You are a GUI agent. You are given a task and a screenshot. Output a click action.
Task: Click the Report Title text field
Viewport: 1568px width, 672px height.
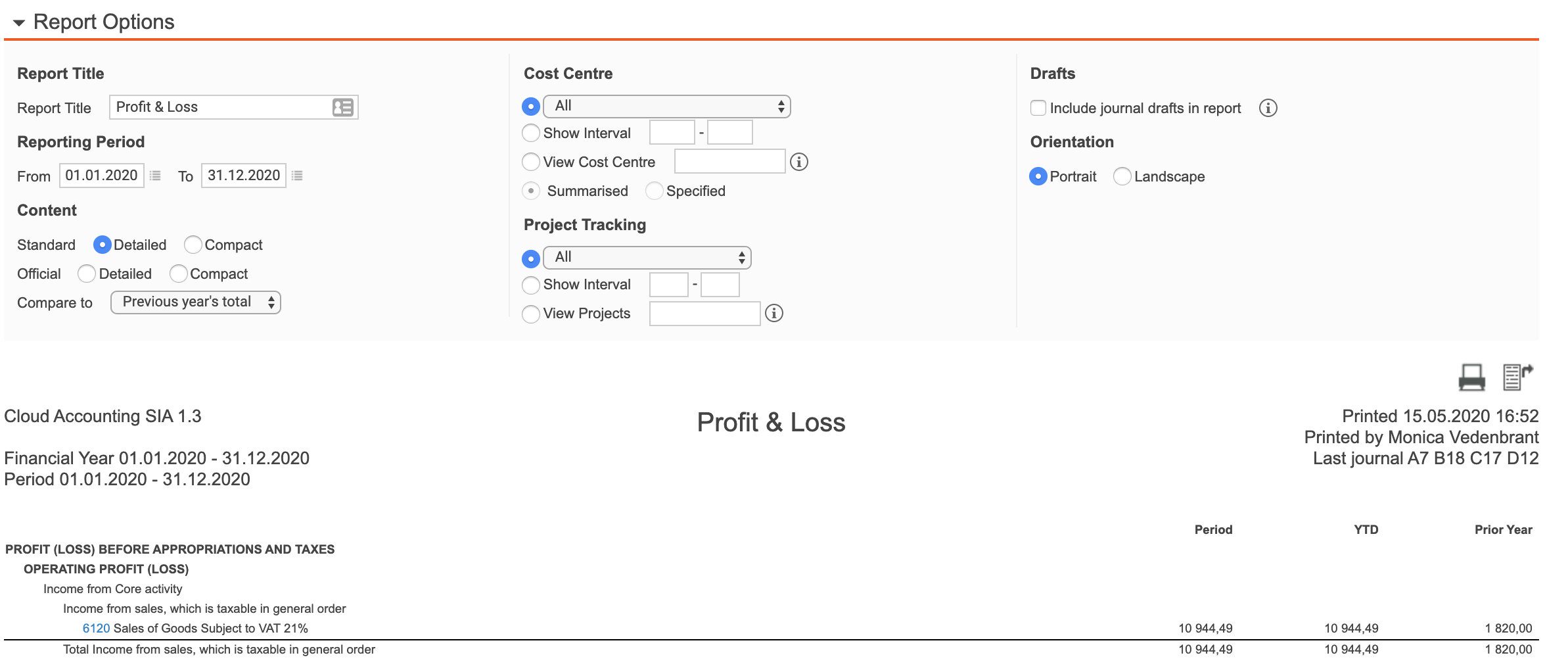coord(220,107)
